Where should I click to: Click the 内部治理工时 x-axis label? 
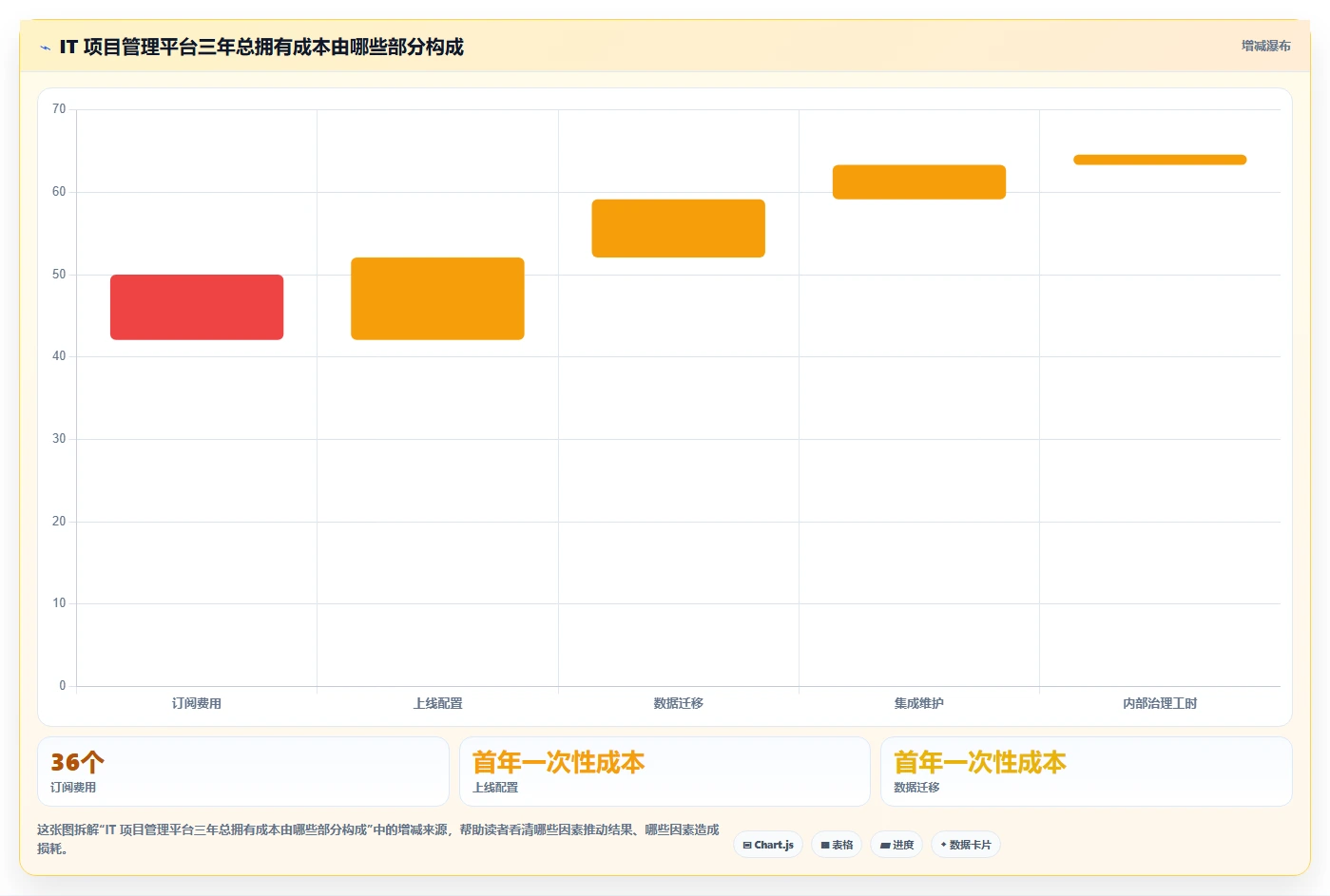(x=1160, y=703)
